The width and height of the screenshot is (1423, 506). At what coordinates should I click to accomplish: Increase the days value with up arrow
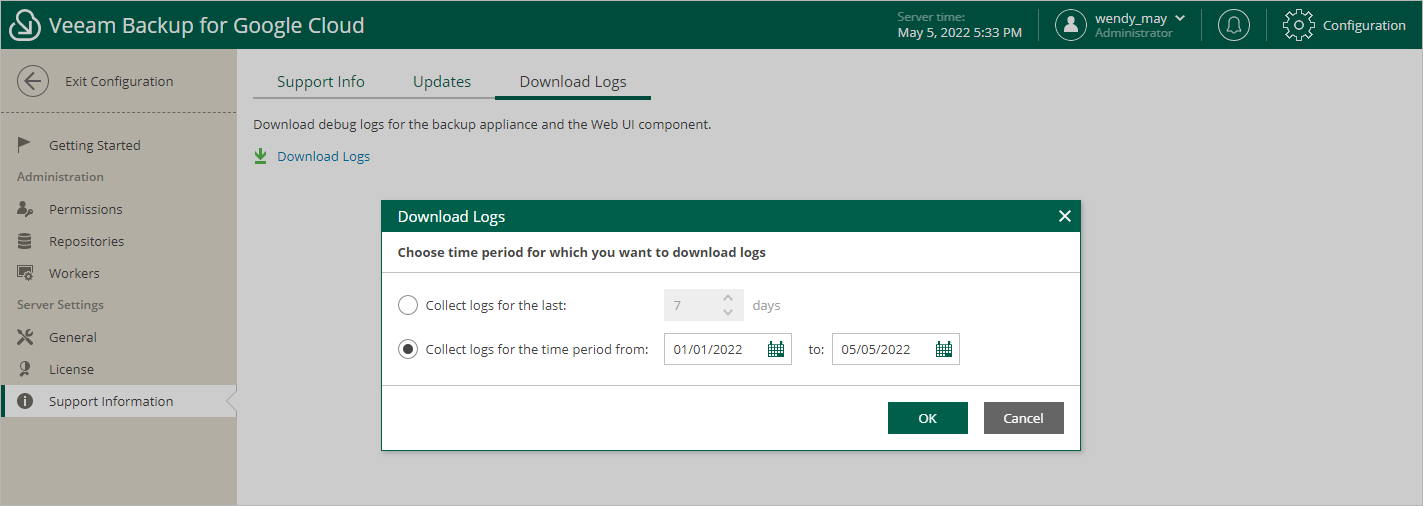(728, 298)
